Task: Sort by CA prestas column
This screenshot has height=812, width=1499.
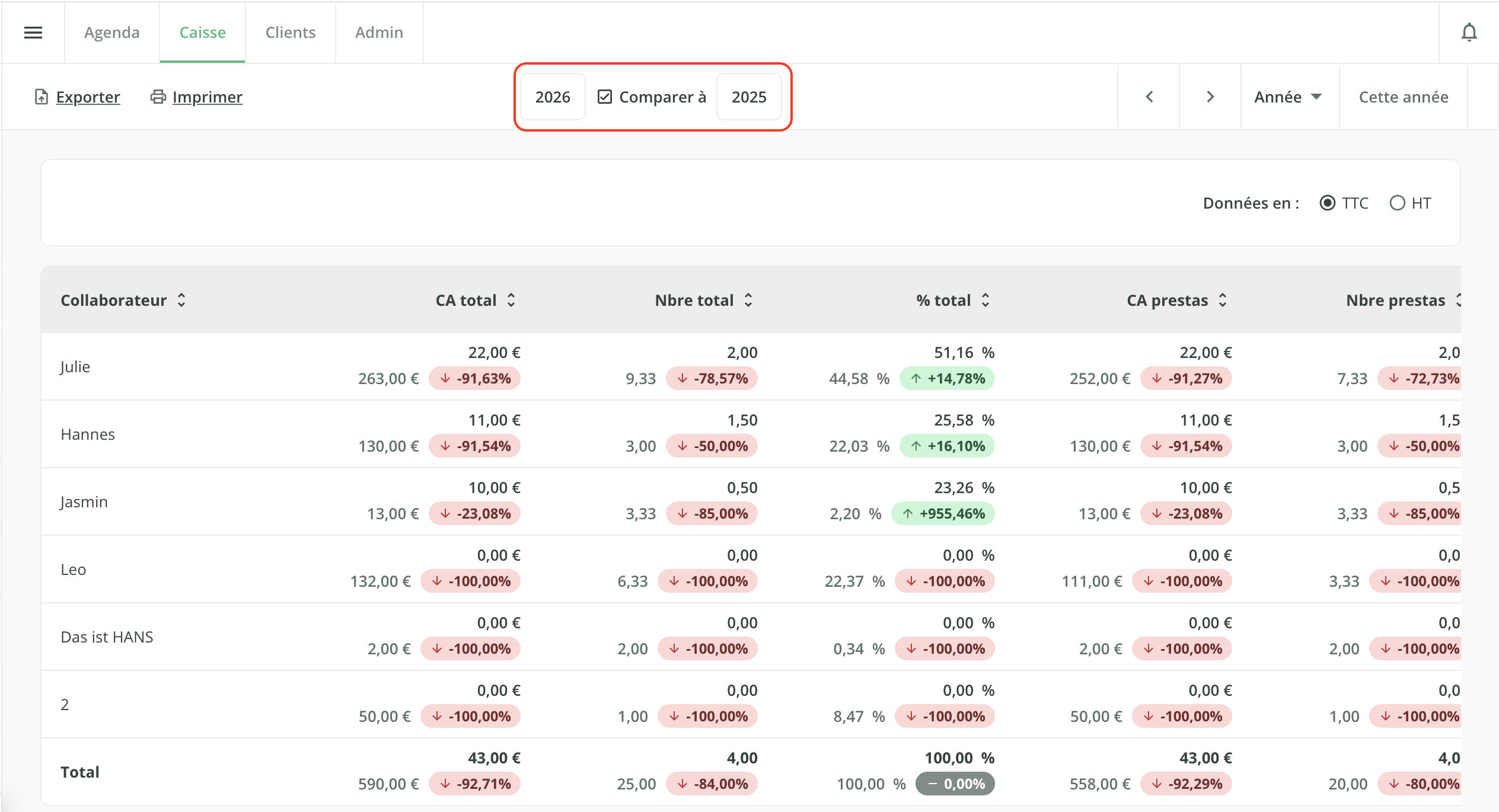Action: pos(1176,300)
